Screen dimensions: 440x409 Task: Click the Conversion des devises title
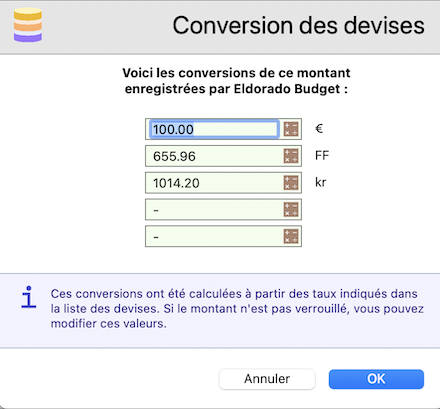click(x=298, y=25)
